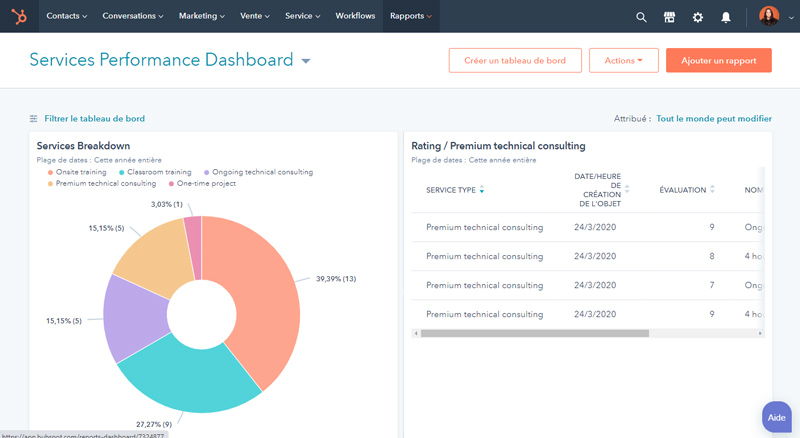Toggle Ongoing technical consulting legend item
Screen dimensions: 800x438
[x=258, y=172]
